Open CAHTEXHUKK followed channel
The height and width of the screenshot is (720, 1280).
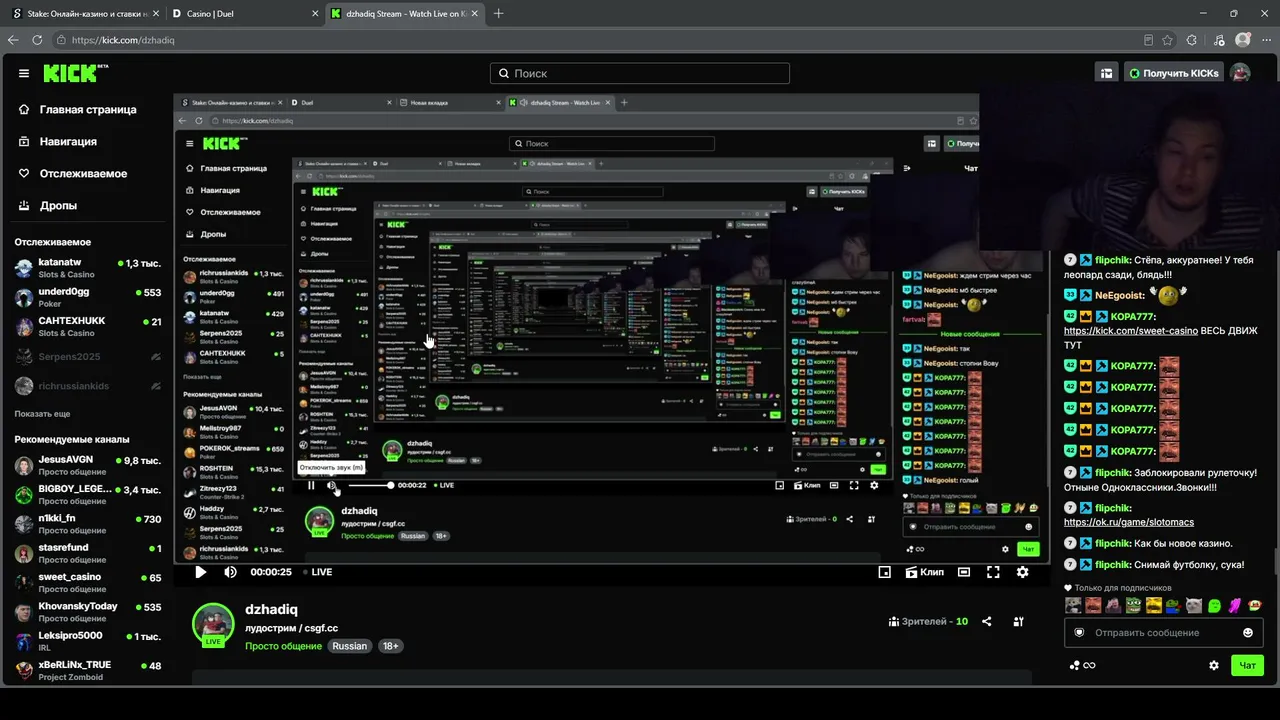[x=88, y=326]
